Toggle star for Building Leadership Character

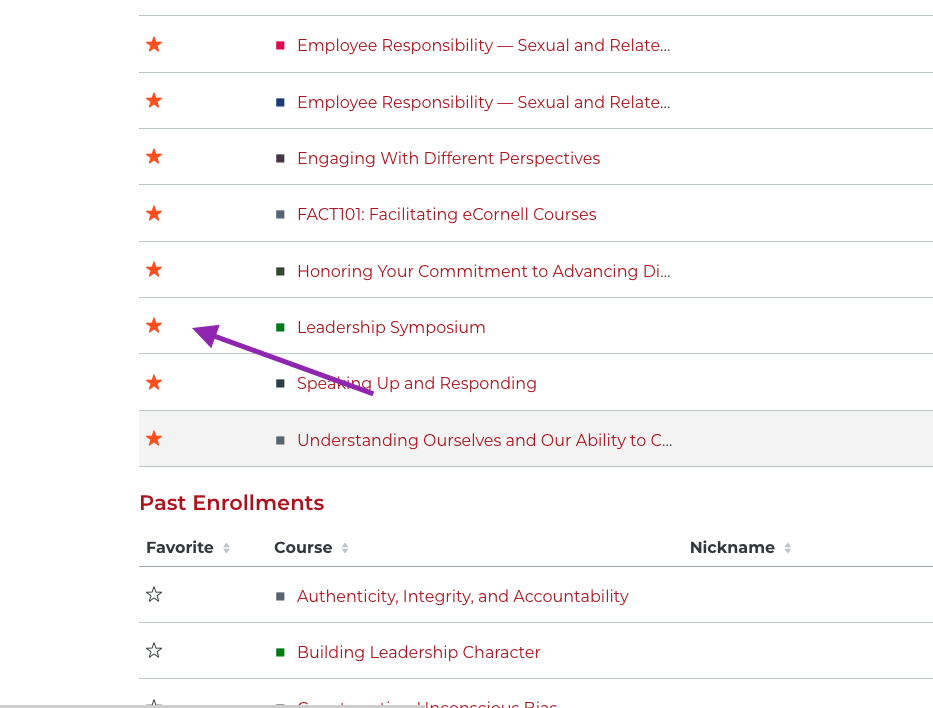(x=154, y=650)
